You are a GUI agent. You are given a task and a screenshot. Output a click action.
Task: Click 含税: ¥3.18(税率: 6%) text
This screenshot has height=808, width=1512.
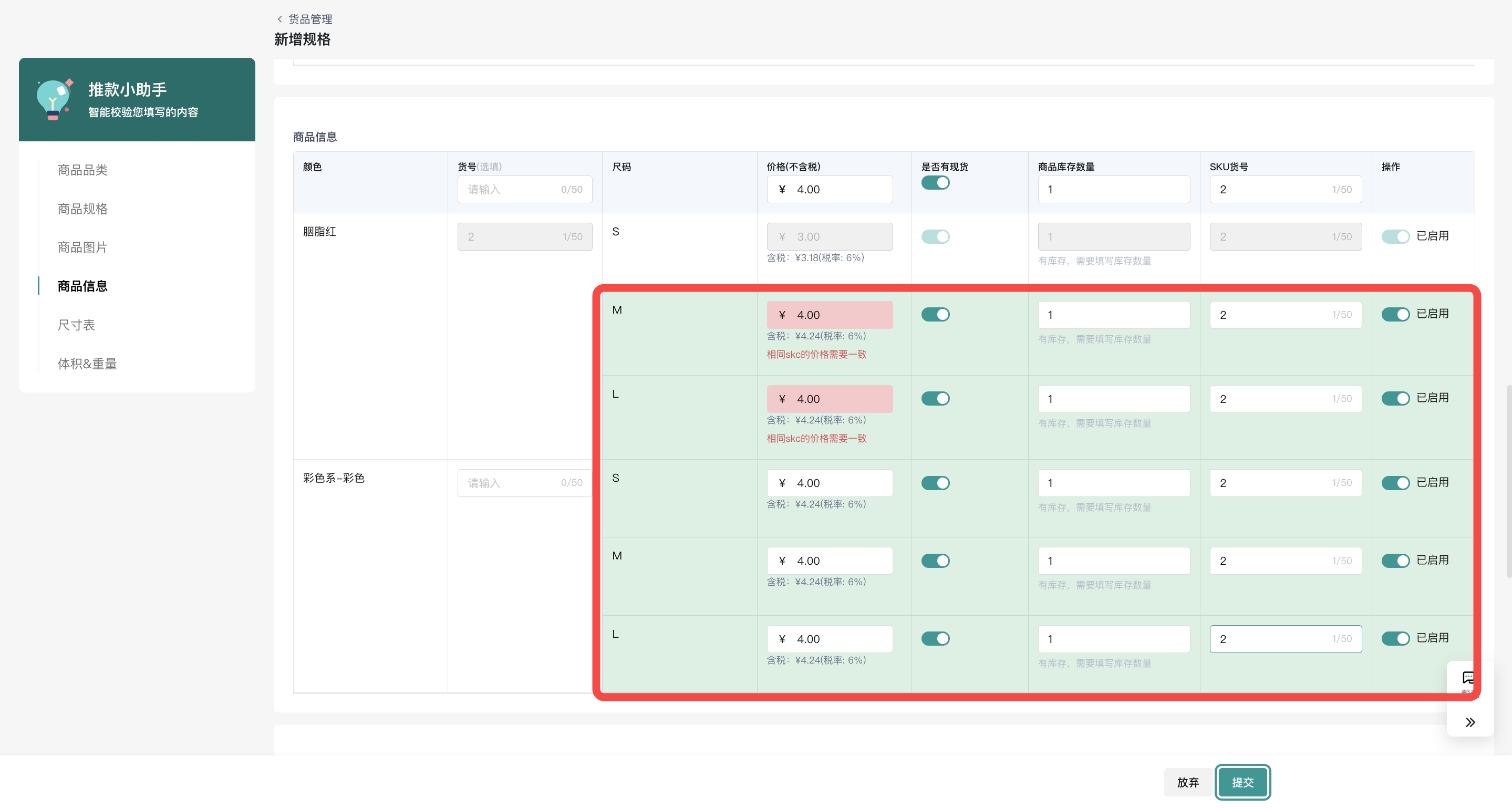[x=815, y=257]
